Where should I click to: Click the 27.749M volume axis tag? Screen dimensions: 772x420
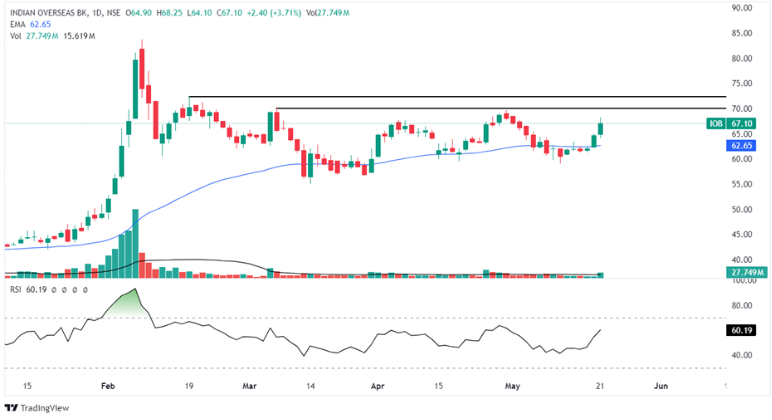[x=745, y=272]
